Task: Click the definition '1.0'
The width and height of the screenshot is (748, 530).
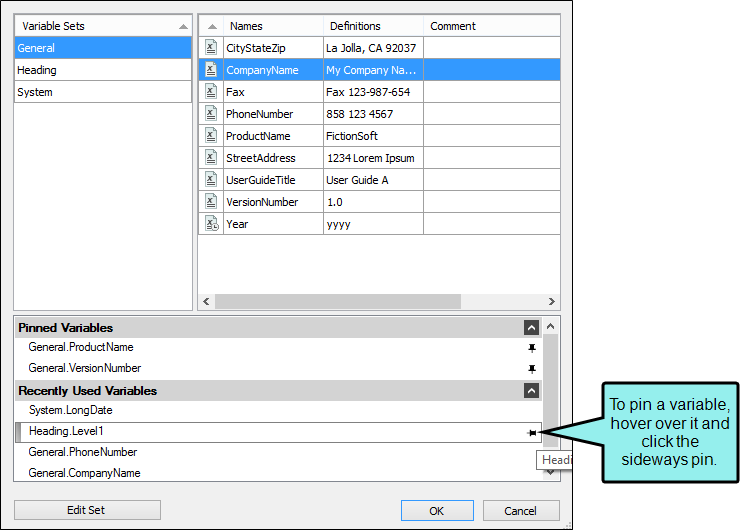Action: (374, 201)
